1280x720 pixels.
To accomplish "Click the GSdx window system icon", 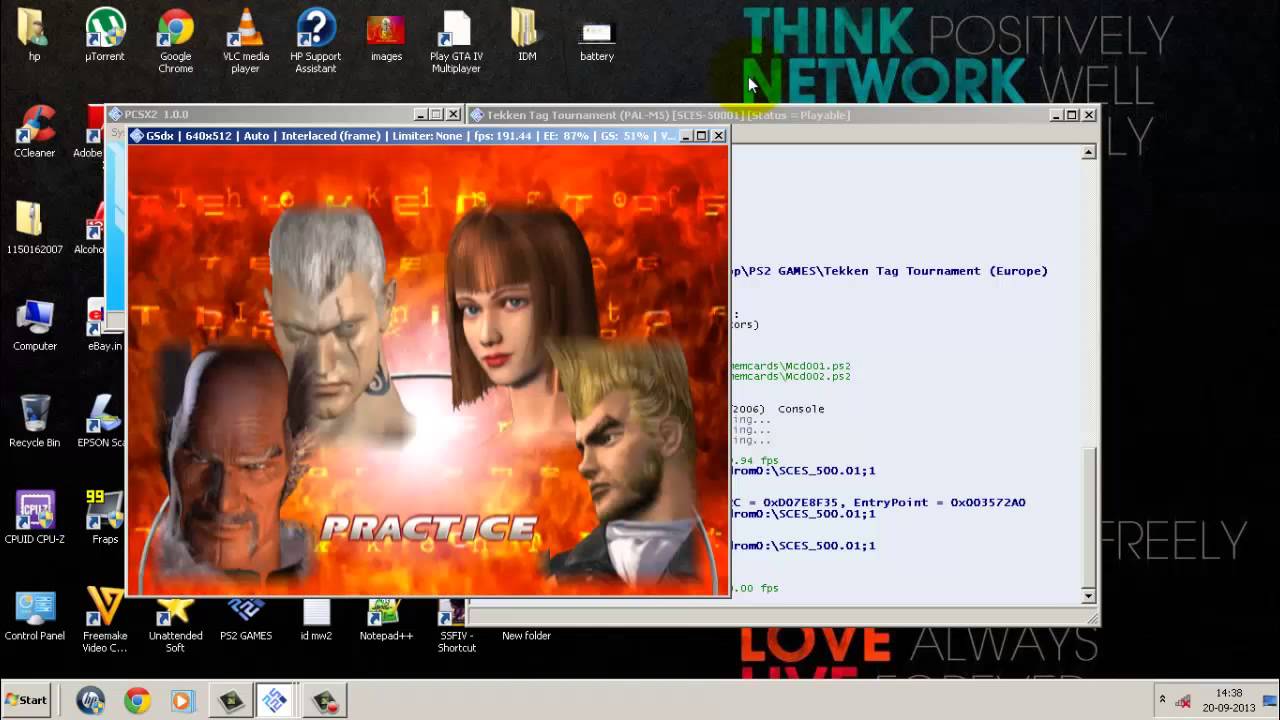I will coord(137,136).
